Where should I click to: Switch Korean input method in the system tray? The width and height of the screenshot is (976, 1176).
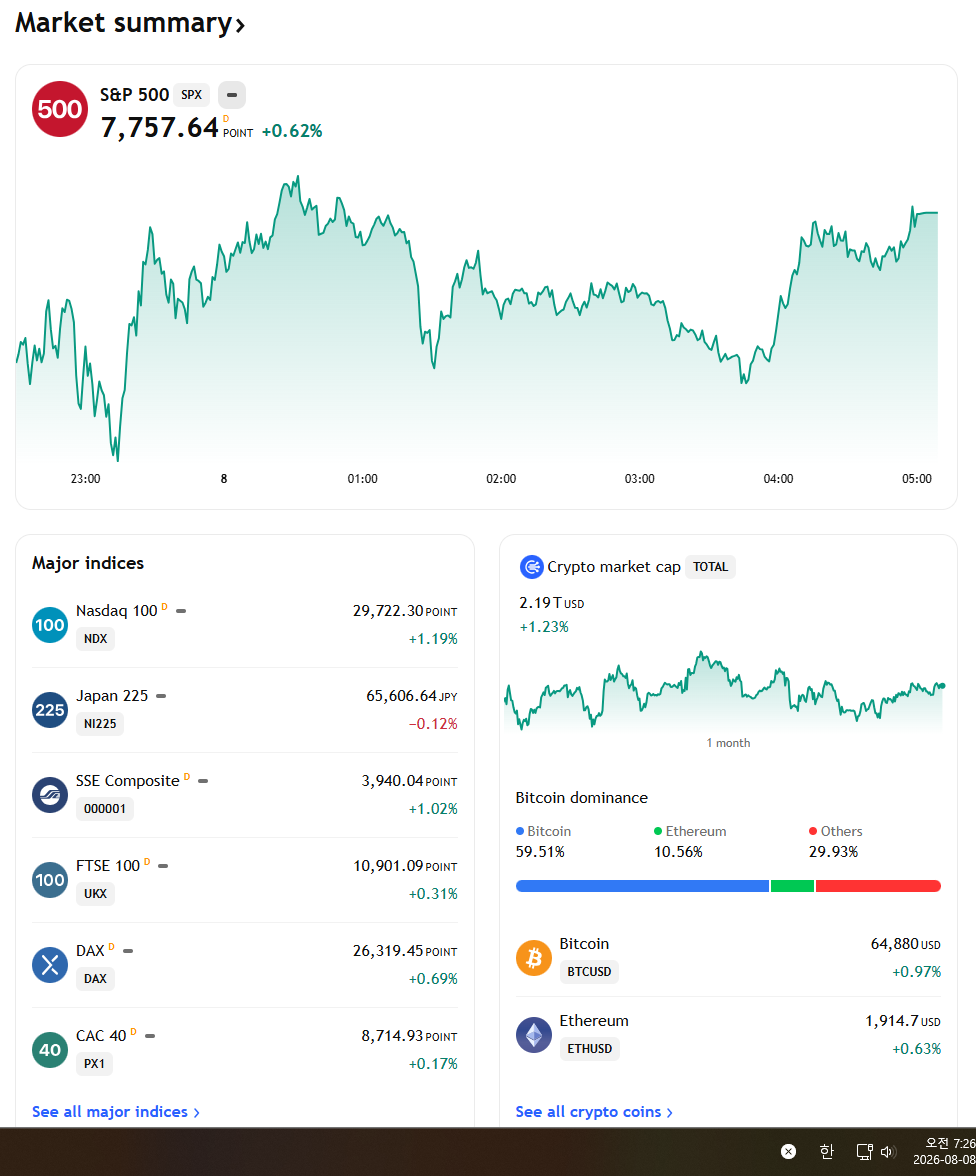point(827,1151)
